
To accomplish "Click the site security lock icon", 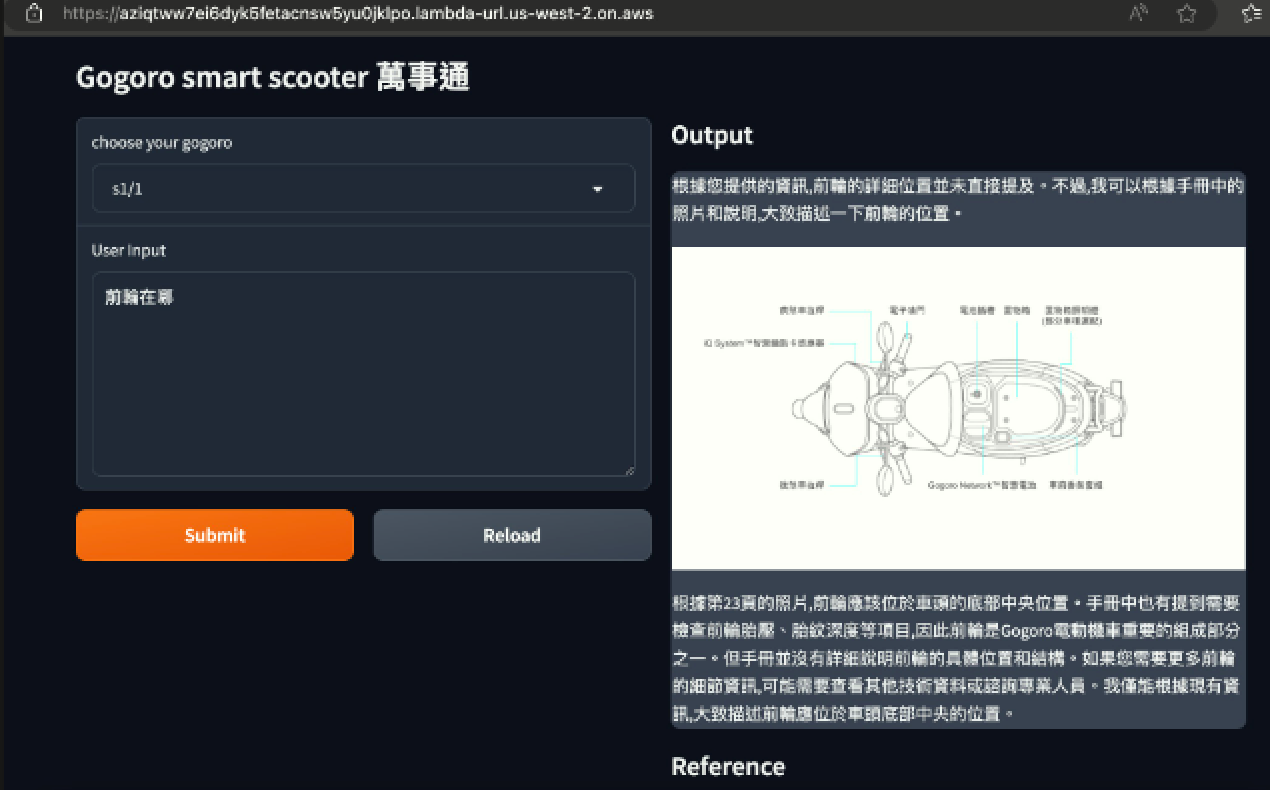I will click(34, 14).
